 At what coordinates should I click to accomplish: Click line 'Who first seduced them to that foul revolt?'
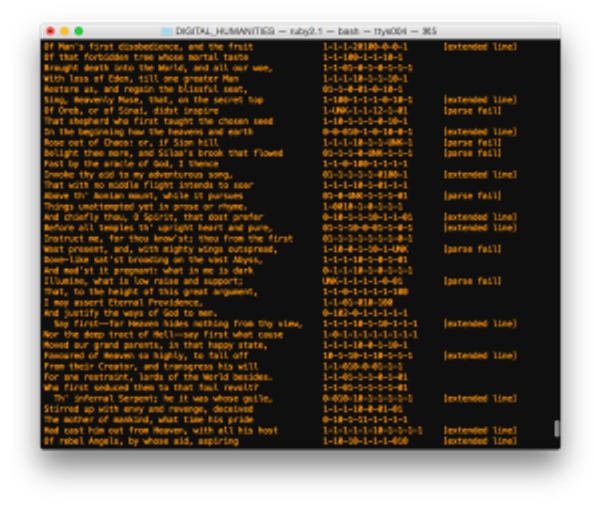(151, 388)
